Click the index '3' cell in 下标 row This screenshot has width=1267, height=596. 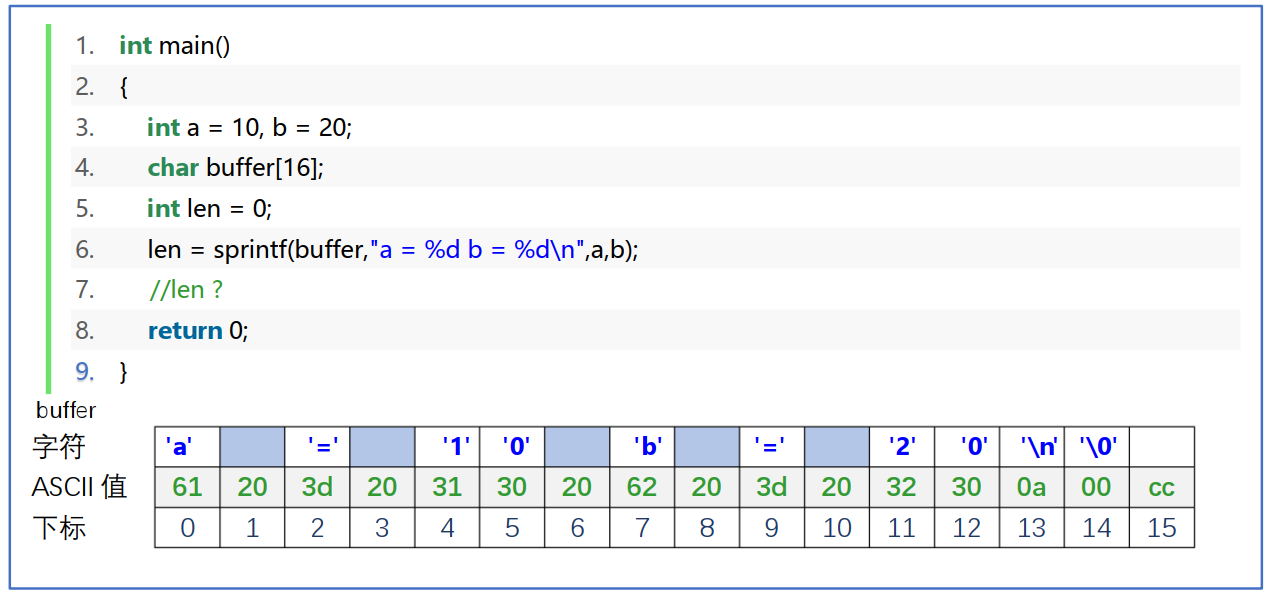click(x=382, y=527)
